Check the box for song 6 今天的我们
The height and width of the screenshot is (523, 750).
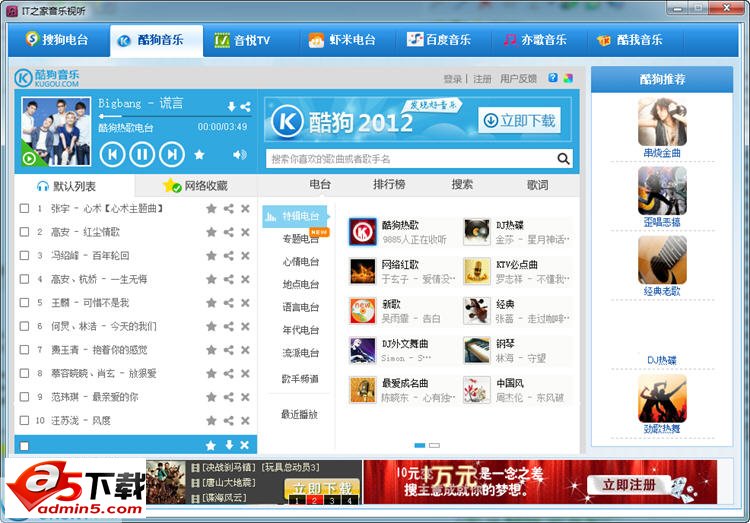coord(24,326)
